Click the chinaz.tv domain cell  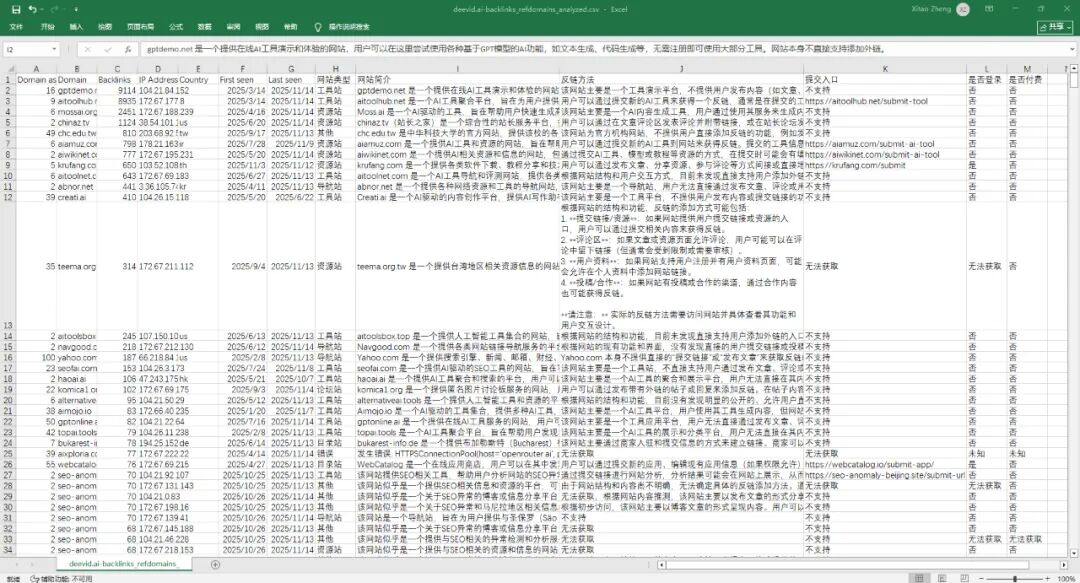[76, 123]
